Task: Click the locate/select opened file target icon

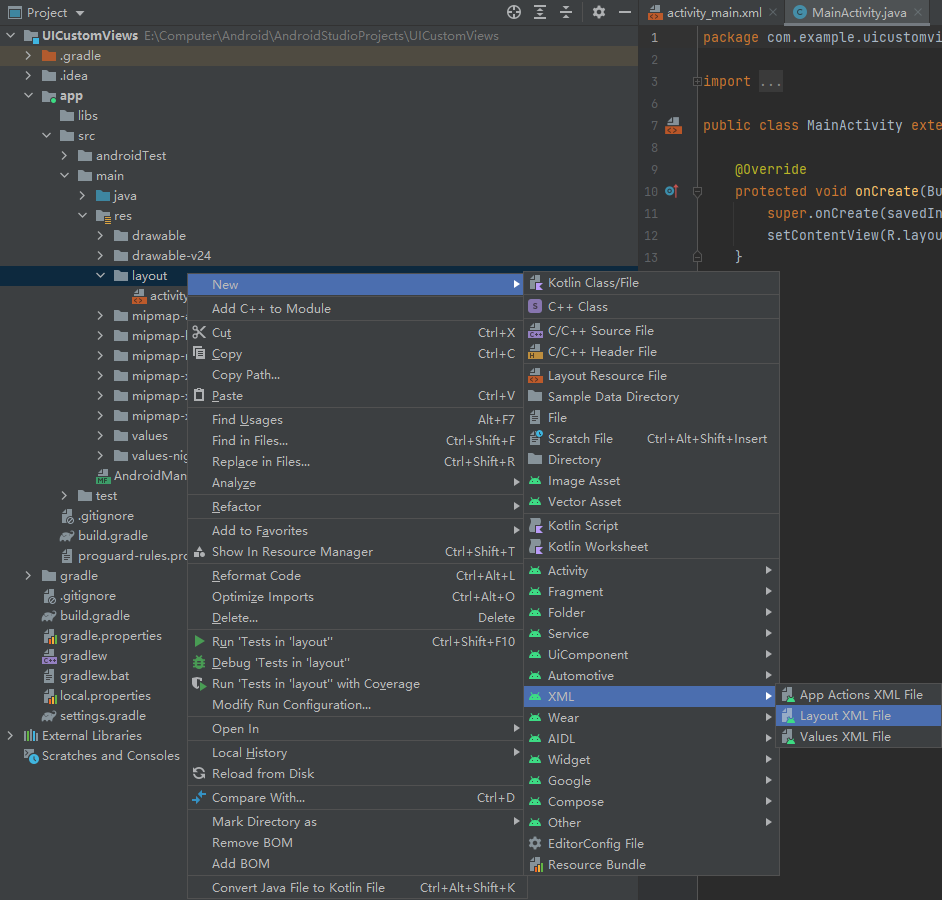Action: (x=514, y=12)
